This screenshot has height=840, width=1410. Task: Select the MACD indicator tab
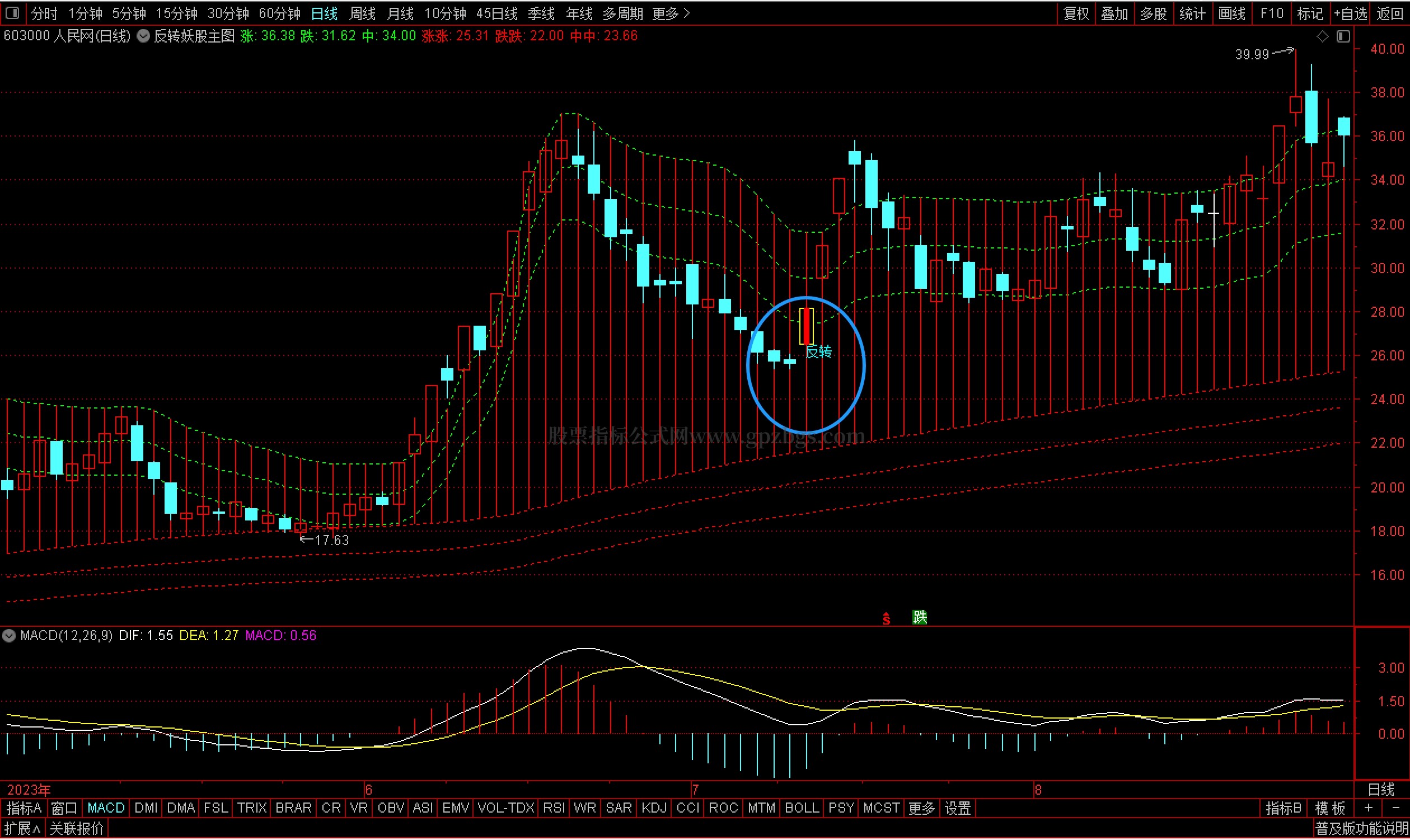click(106, 809)
